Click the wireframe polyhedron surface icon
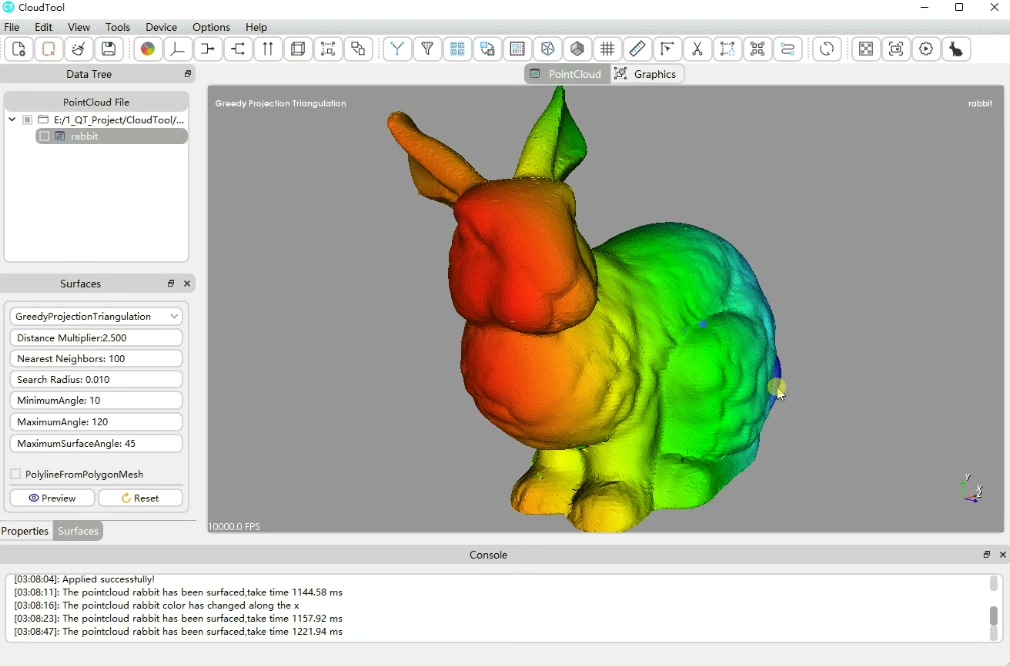The image size is (1010, 666). [x=548, y=49]
